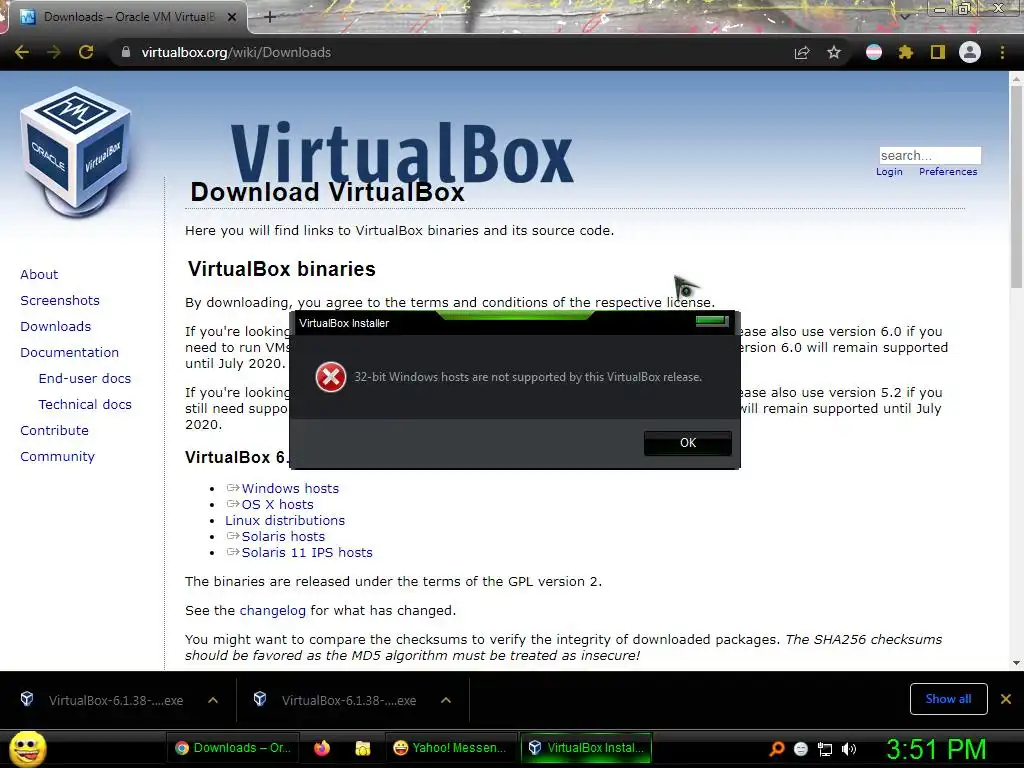Select the Downloads – Oracle VM VirtualBox tab
Viewport: 1024px width, 768px height.
[128, 17]
